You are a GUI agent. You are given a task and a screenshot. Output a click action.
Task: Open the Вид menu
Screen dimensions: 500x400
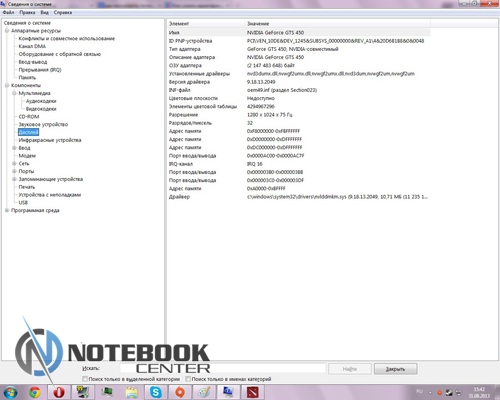pos(44,12)
